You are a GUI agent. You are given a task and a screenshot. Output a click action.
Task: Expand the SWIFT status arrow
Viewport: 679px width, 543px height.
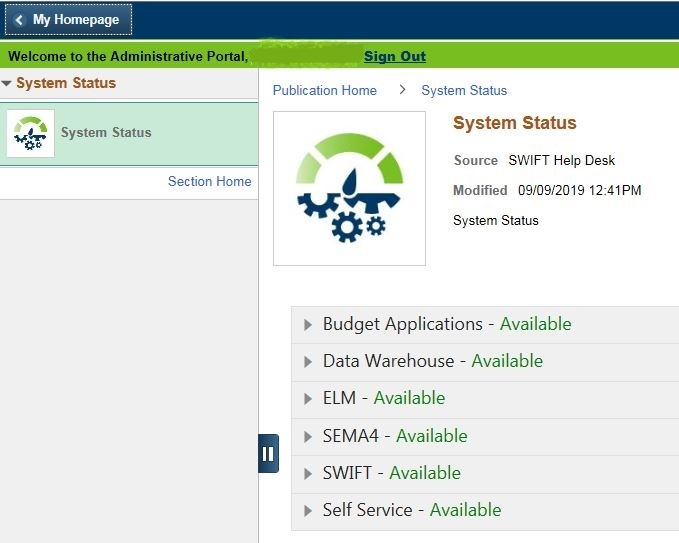[x=308, y=474]
